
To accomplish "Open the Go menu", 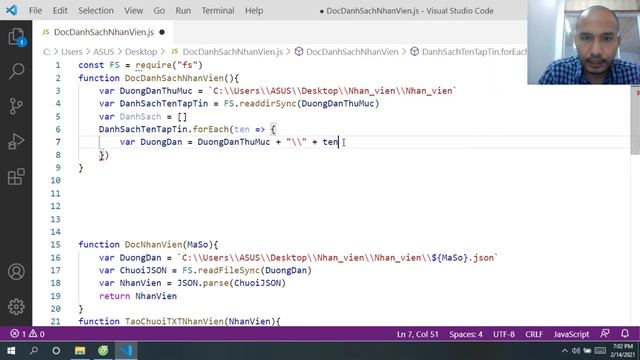I will pos(159,11).
